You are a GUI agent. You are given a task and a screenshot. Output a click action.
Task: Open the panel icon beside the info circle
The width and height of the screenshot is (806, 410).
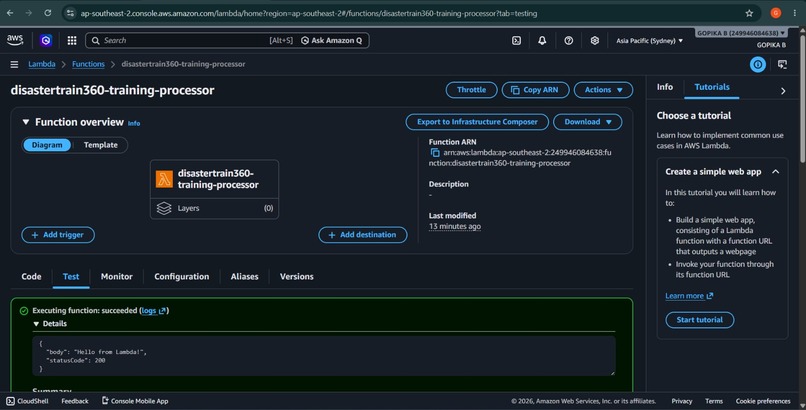pos(782,64)
